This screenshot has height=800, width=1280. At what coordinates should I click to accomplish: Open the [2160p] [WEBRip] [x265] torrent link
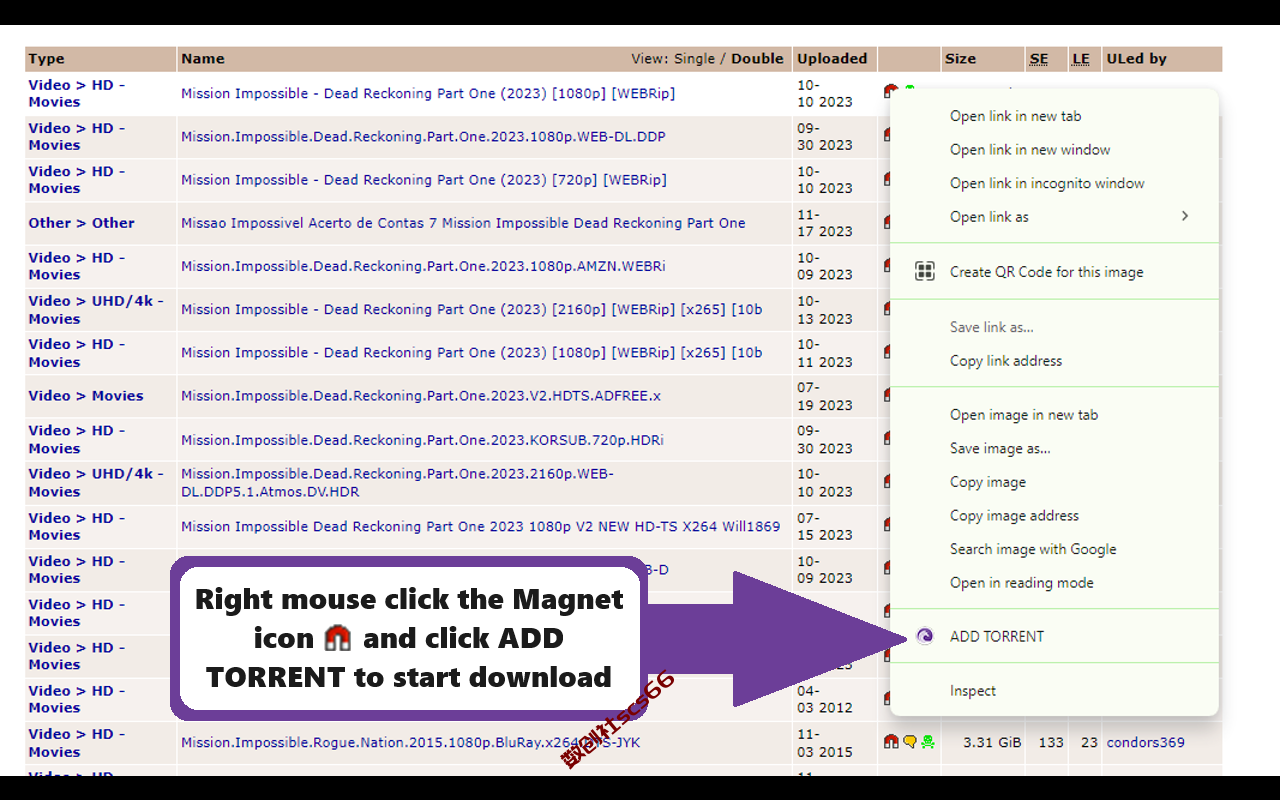(472, 310)
